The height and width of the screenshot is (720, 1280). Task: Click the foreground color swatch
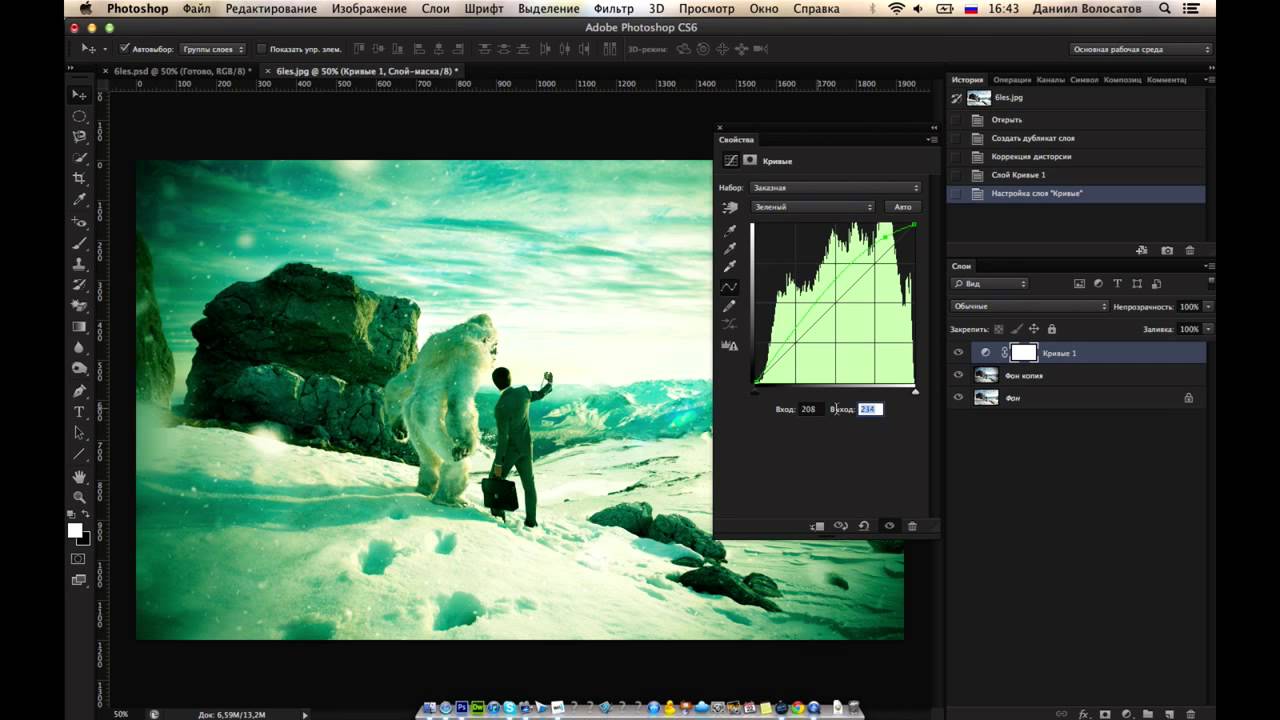click(x=75, y=530)
